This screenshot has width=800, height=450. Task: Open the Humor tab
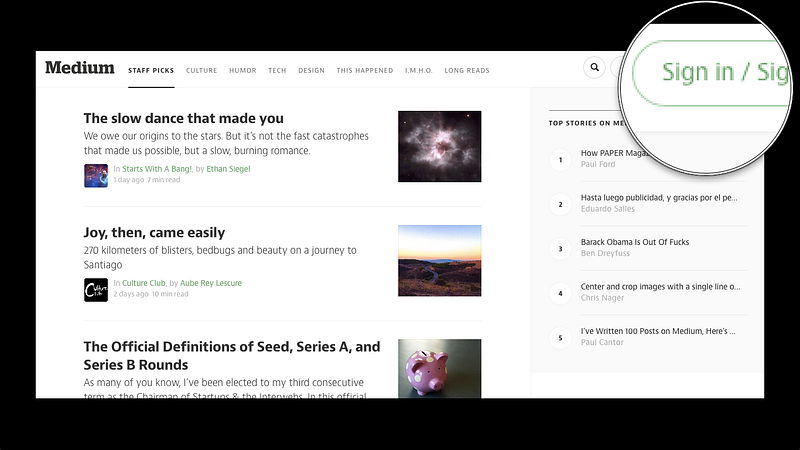[x=243, y=70]
